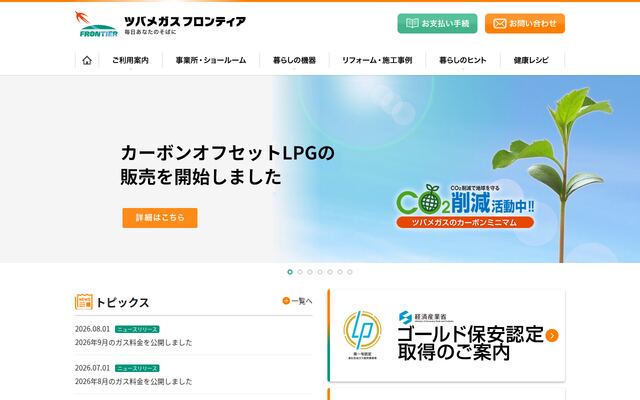Open 暮らしのヒント menu item
This screenshot has height=400, width=640.
(x=463, y=60)
